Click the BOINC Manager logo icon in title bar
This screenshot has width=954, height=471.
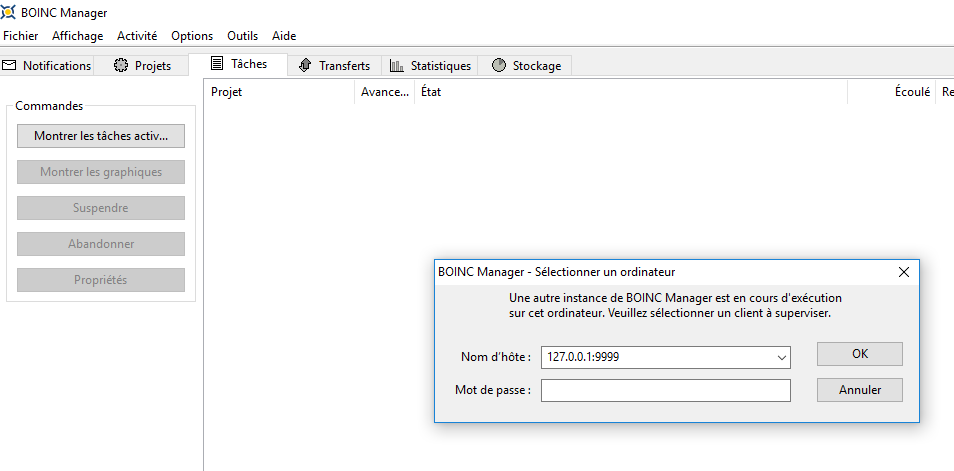(x=8, y=12)
